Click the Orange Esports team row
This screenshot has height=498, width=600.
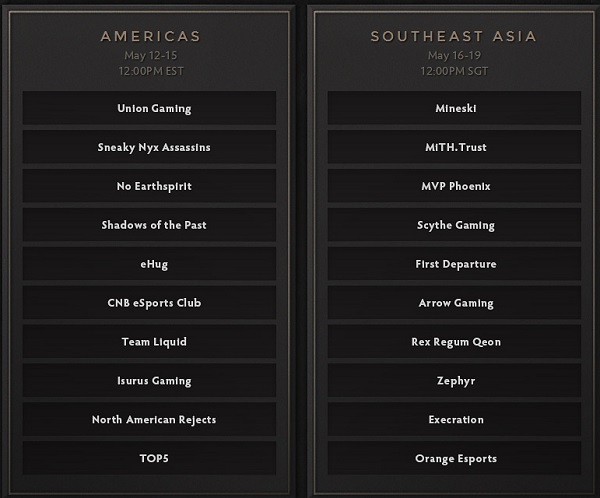click(455, 459)
